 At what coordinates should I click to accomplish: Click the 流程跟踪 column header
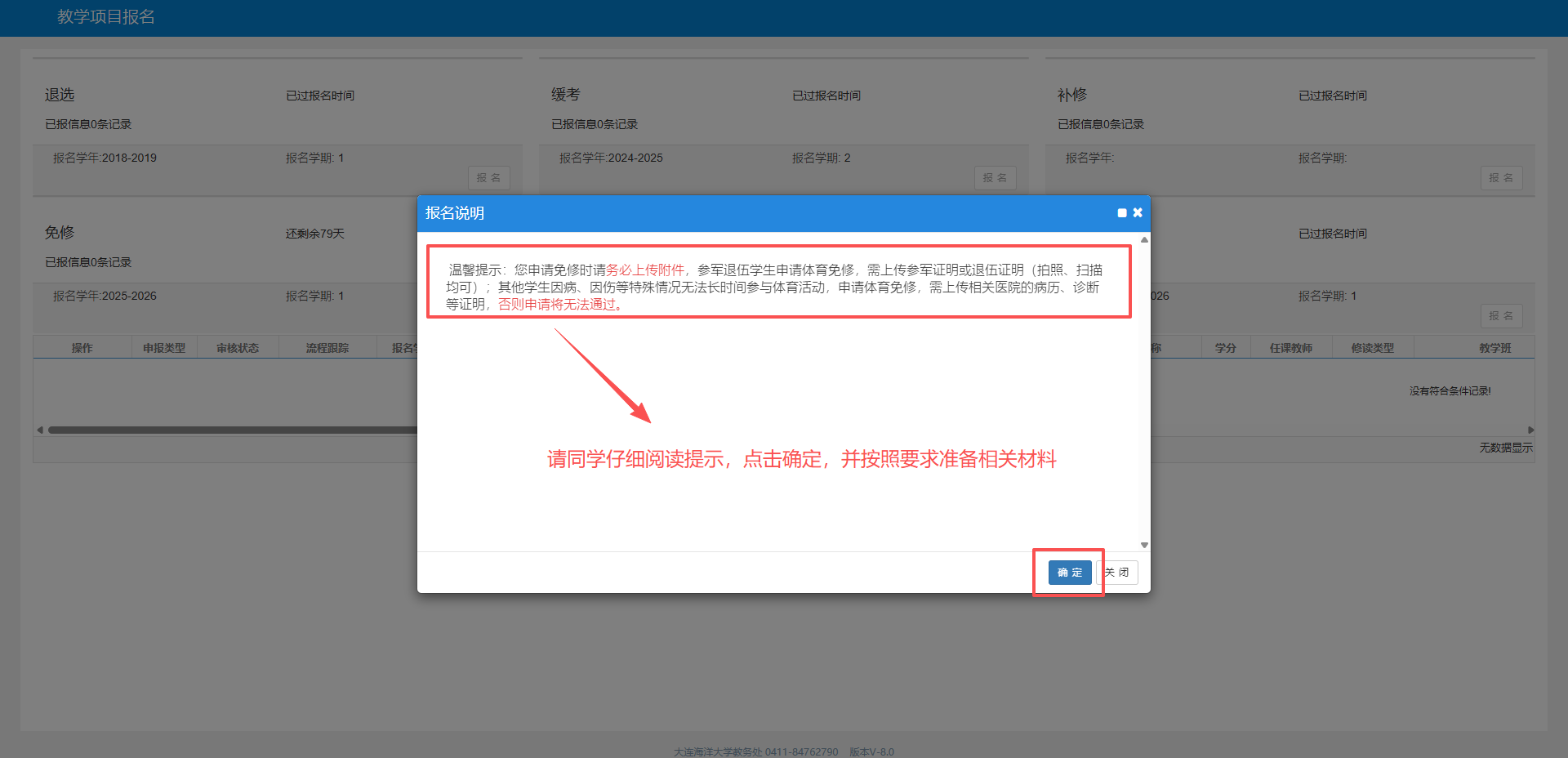pyautogui.click(x=327, y=348)
